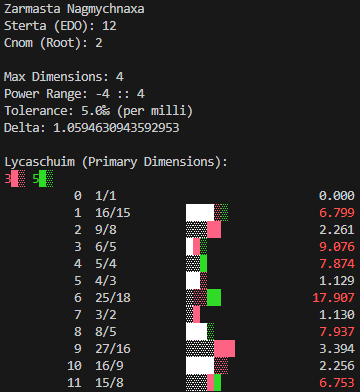Select step index 10 before 16/9
360x392 pixels.
point(74,366)
